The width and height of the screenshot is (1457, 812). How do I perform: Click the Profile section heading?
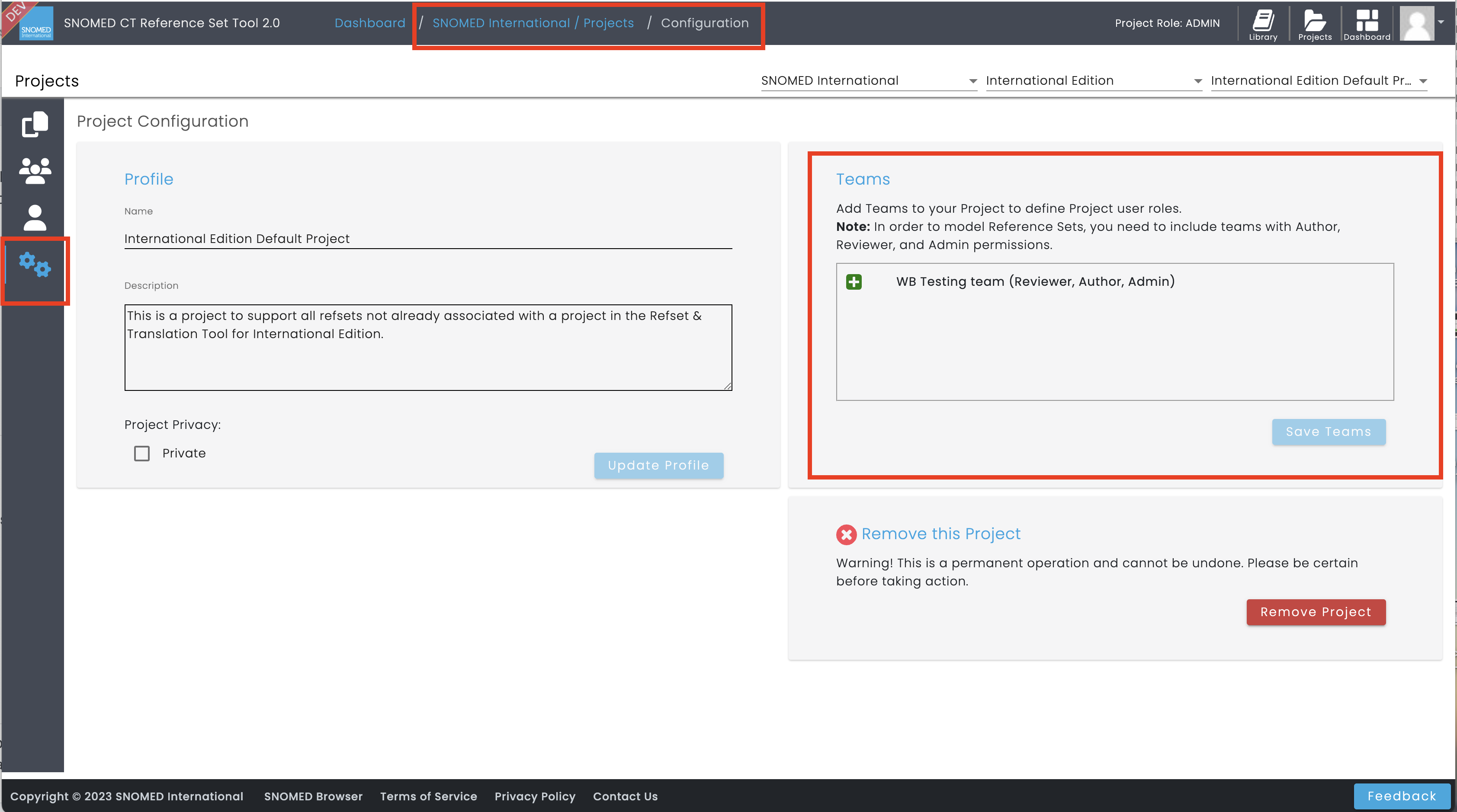(x=149, y=179)
